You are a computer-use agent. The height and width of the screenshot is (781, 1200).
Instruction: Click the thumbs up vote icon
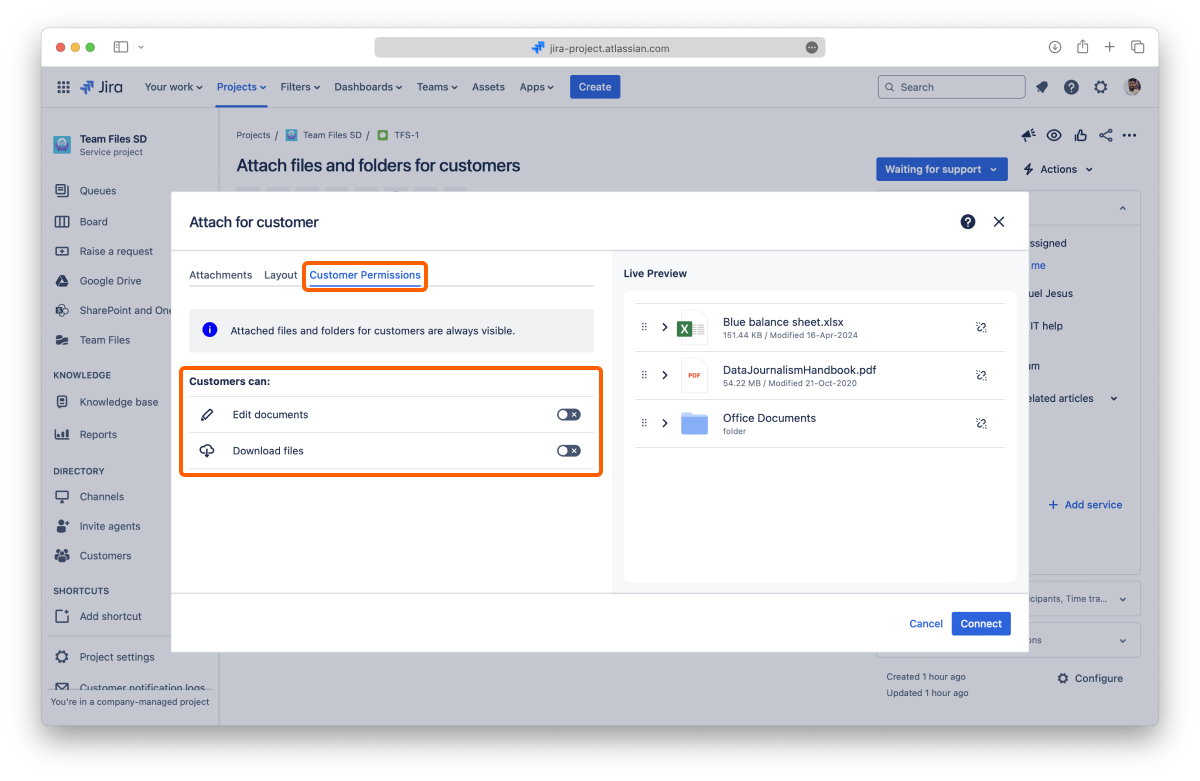(1080, 136)
